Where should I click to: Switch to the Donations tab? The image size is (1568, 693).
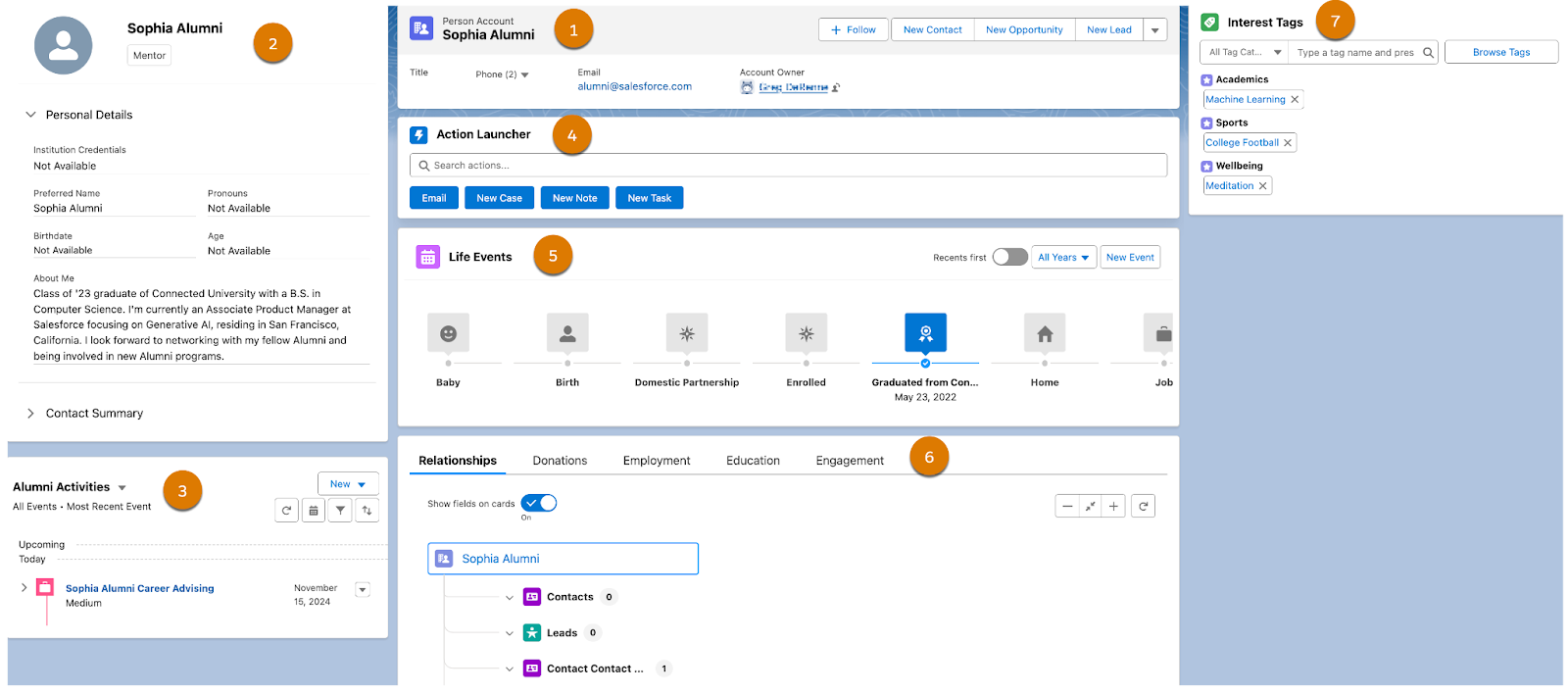click(560, 461)
